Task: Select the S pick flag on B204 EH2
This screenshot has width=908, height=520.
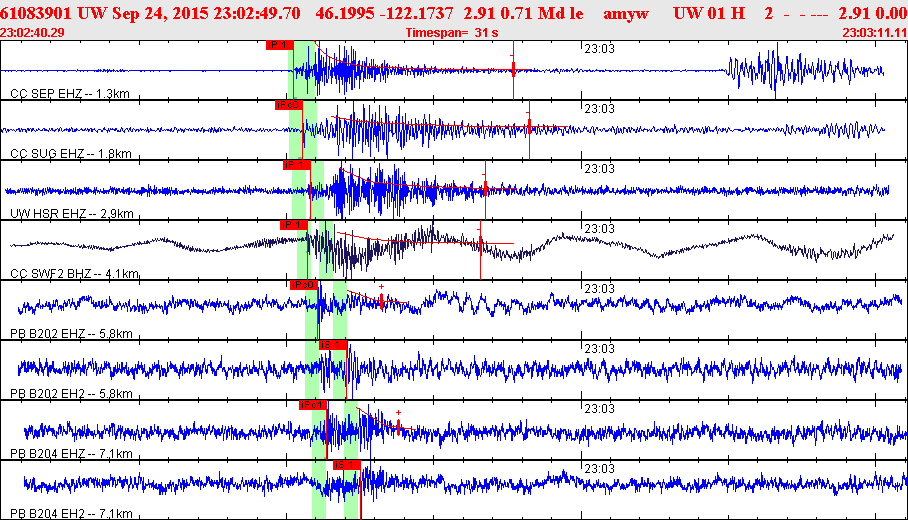Action: point(346,465)
